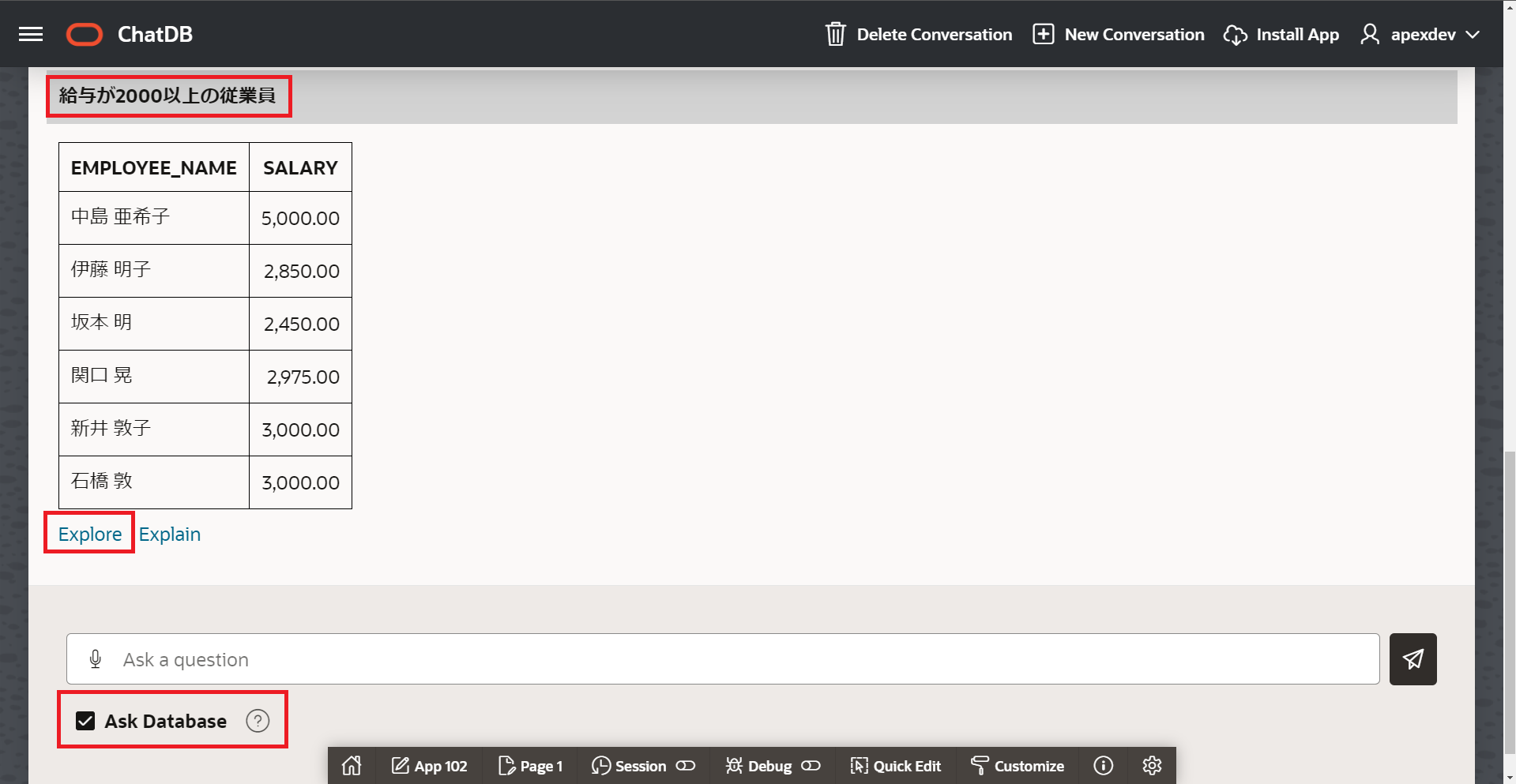Click the Install App cloud icon
Image resolution: width=1516 pixels, height=784 pixels.
[1235, 35]
